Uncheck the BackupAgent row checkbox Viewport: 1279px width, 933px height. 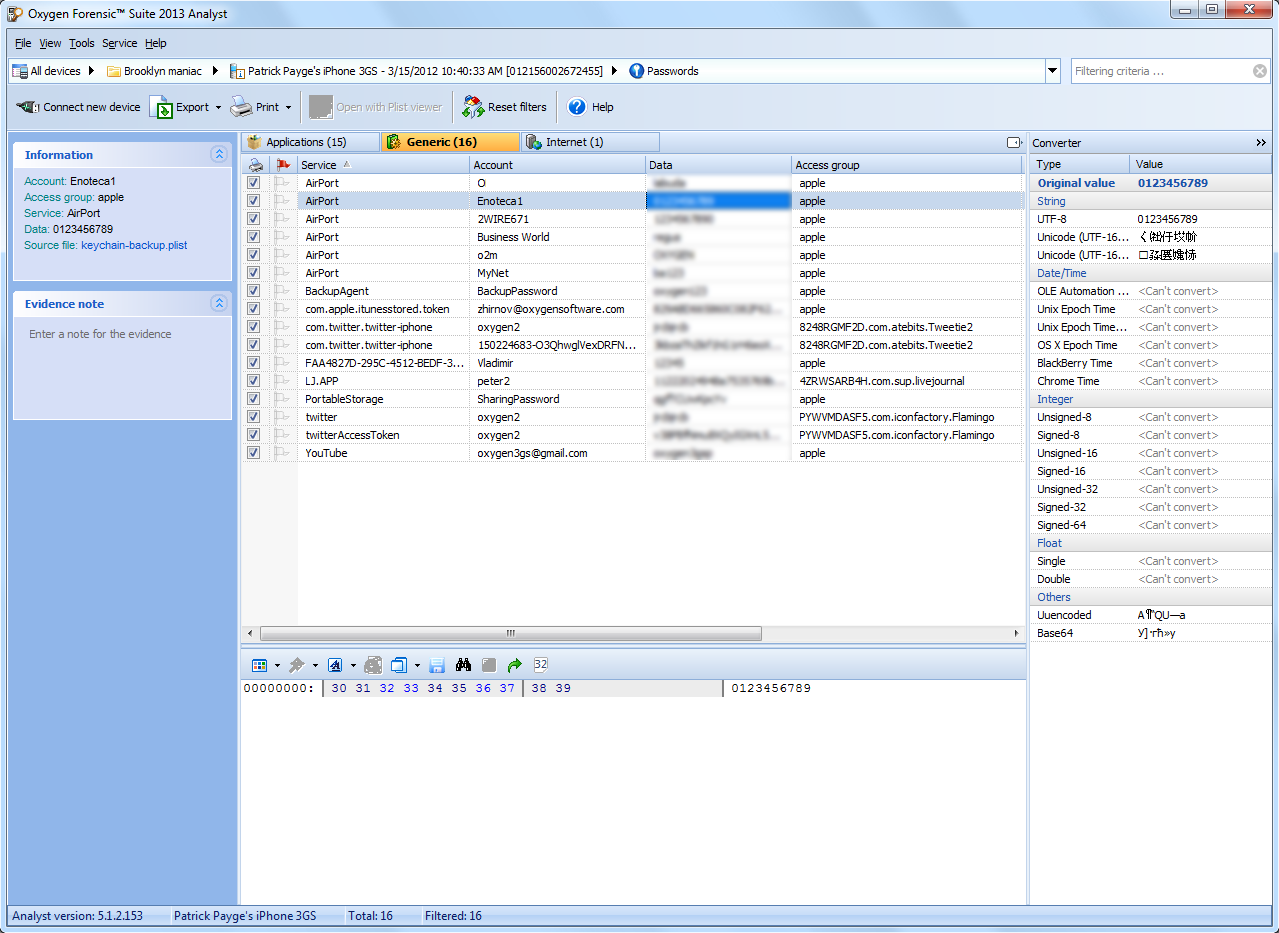click(254, 291)
